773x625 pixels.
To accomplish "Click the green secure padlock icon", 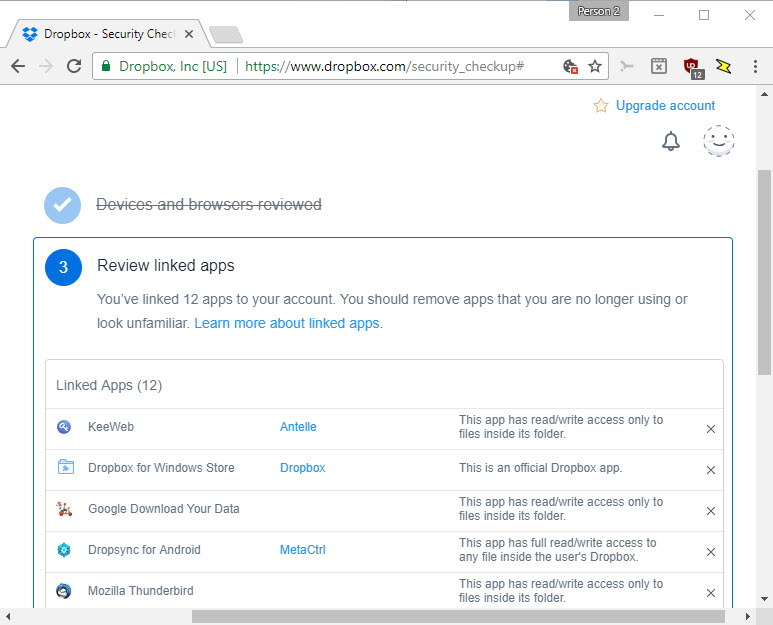I will 105,66.
